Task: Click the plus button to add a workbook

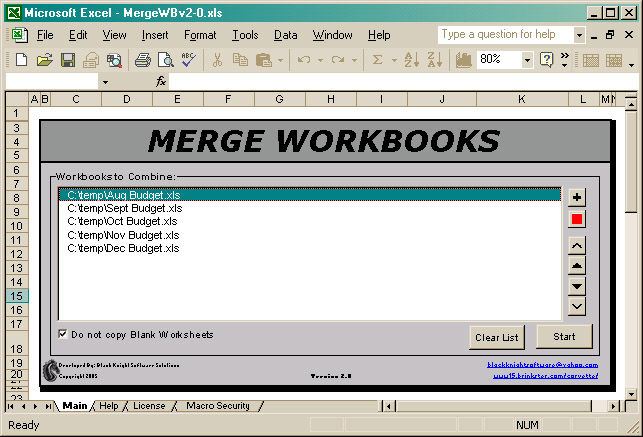Action: [577, 197]
